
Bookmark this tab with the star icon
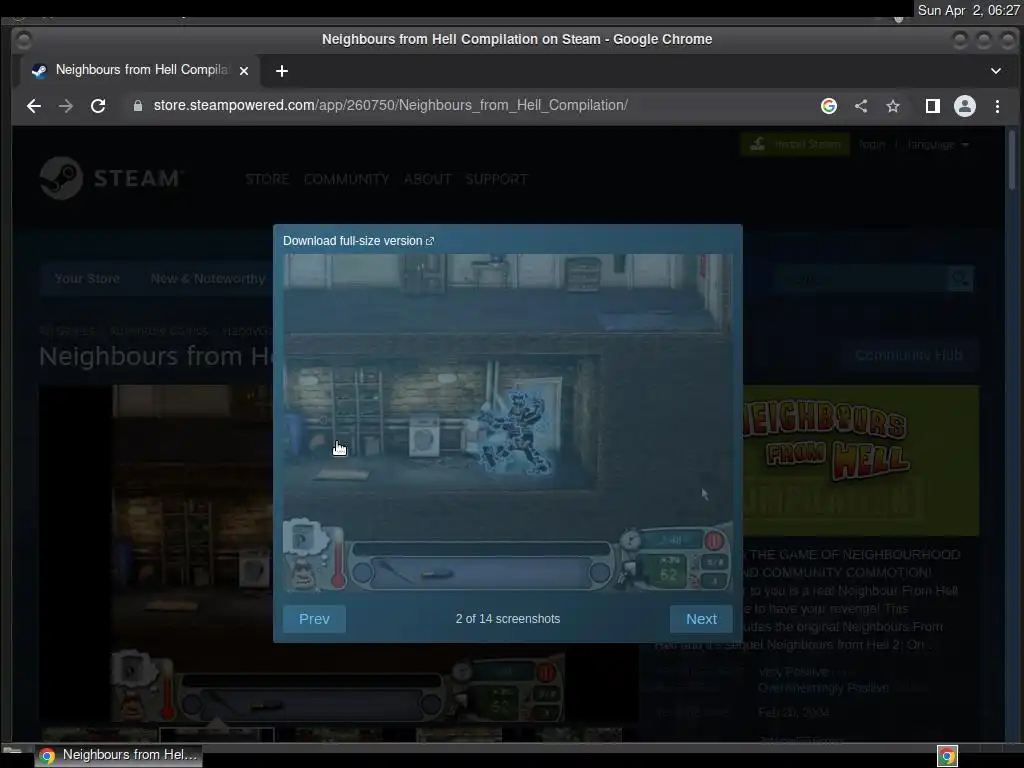pos(893,106)
